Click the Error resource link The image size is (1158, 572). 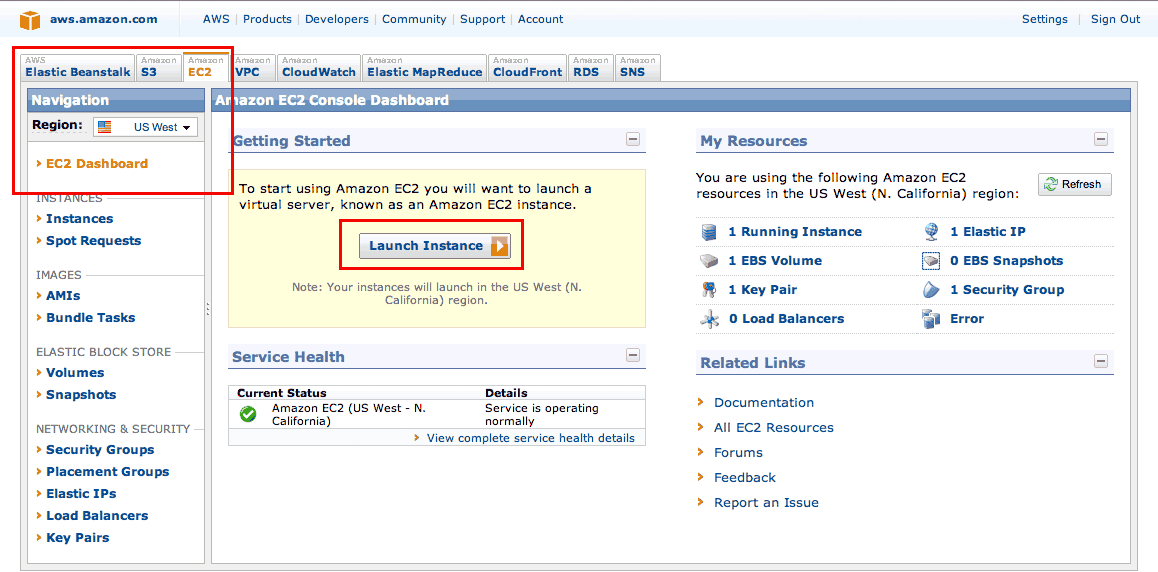(x=967, y=319)
